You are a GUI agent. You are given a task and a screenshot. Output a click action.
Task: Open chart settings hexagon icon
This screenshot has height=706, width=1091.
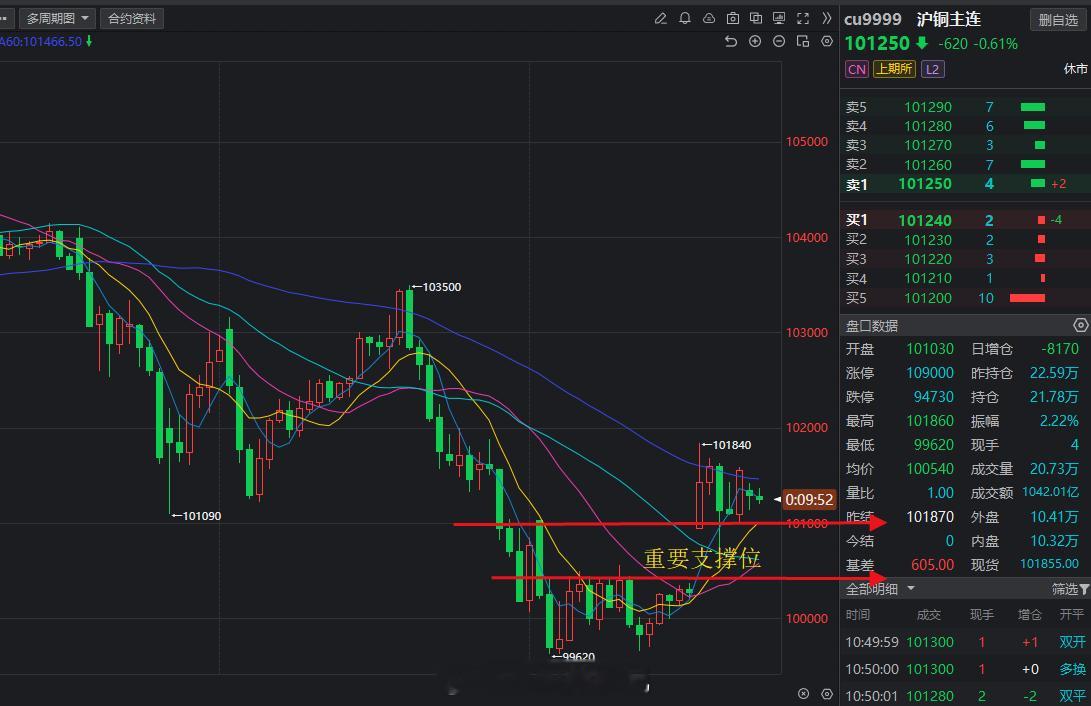pos(827,42)
